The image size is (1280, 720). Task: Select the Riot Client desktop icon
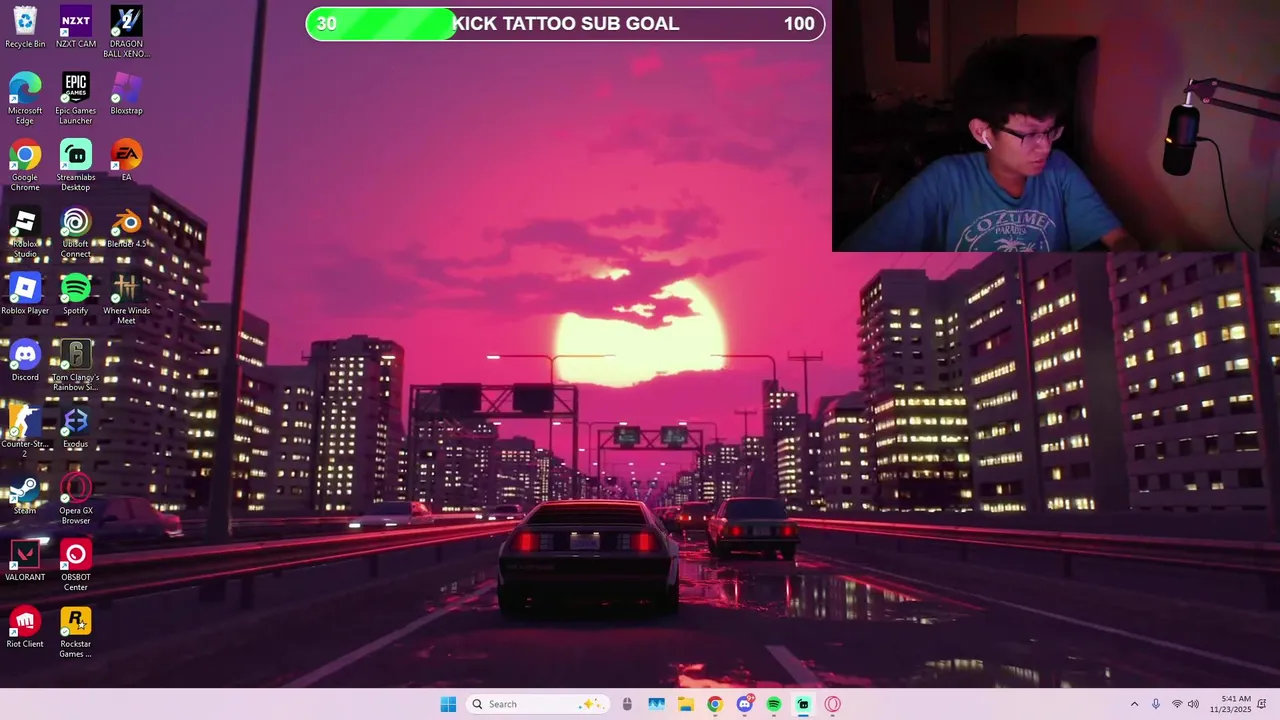click(x=25, y=627)
